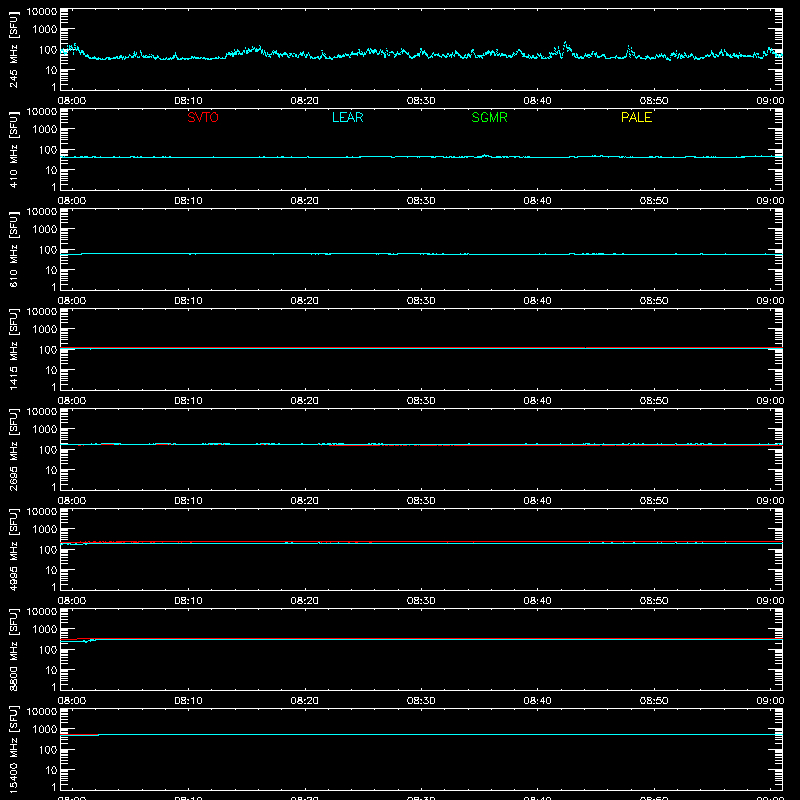The height and width of the screenshot is (800, 800).
Task: Click the 08:00 tick label of 610 MHz plot
Action: 72,301
